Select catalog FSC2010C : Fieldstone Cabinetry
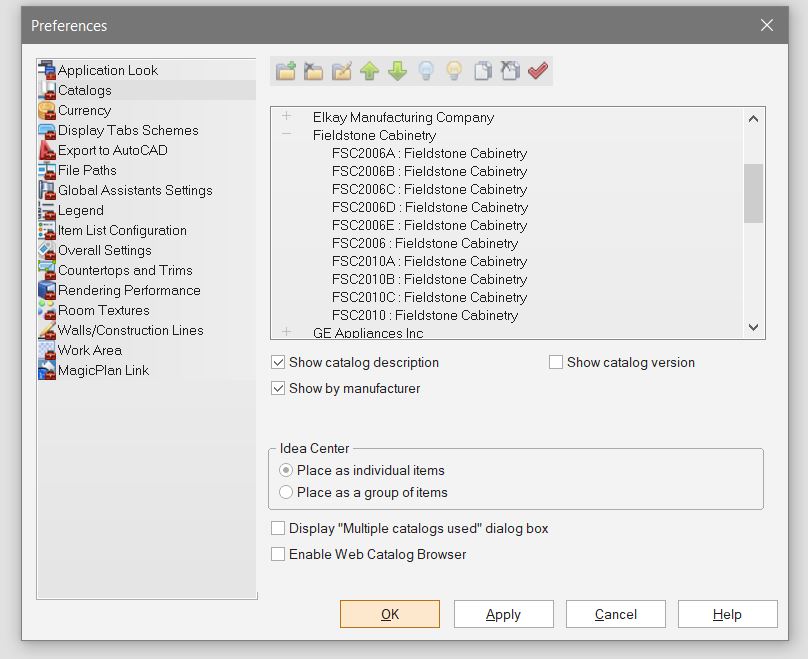 click(x=430, y=297)
